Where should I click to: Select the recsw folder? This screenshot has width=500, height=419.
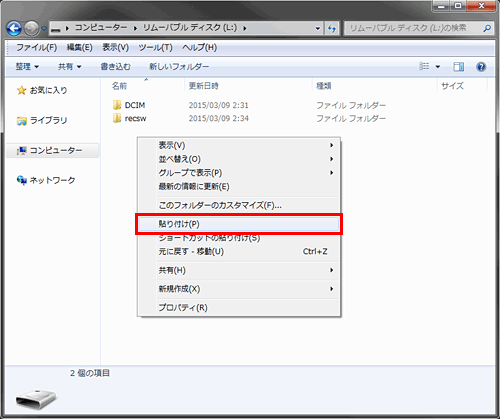(x=130, y=118)
